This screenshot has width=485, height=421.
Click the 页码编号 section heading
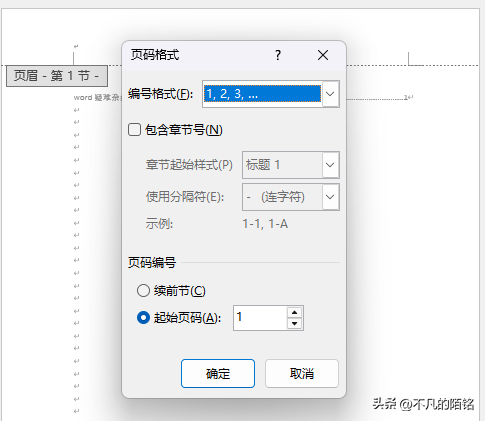coord(152,263)
